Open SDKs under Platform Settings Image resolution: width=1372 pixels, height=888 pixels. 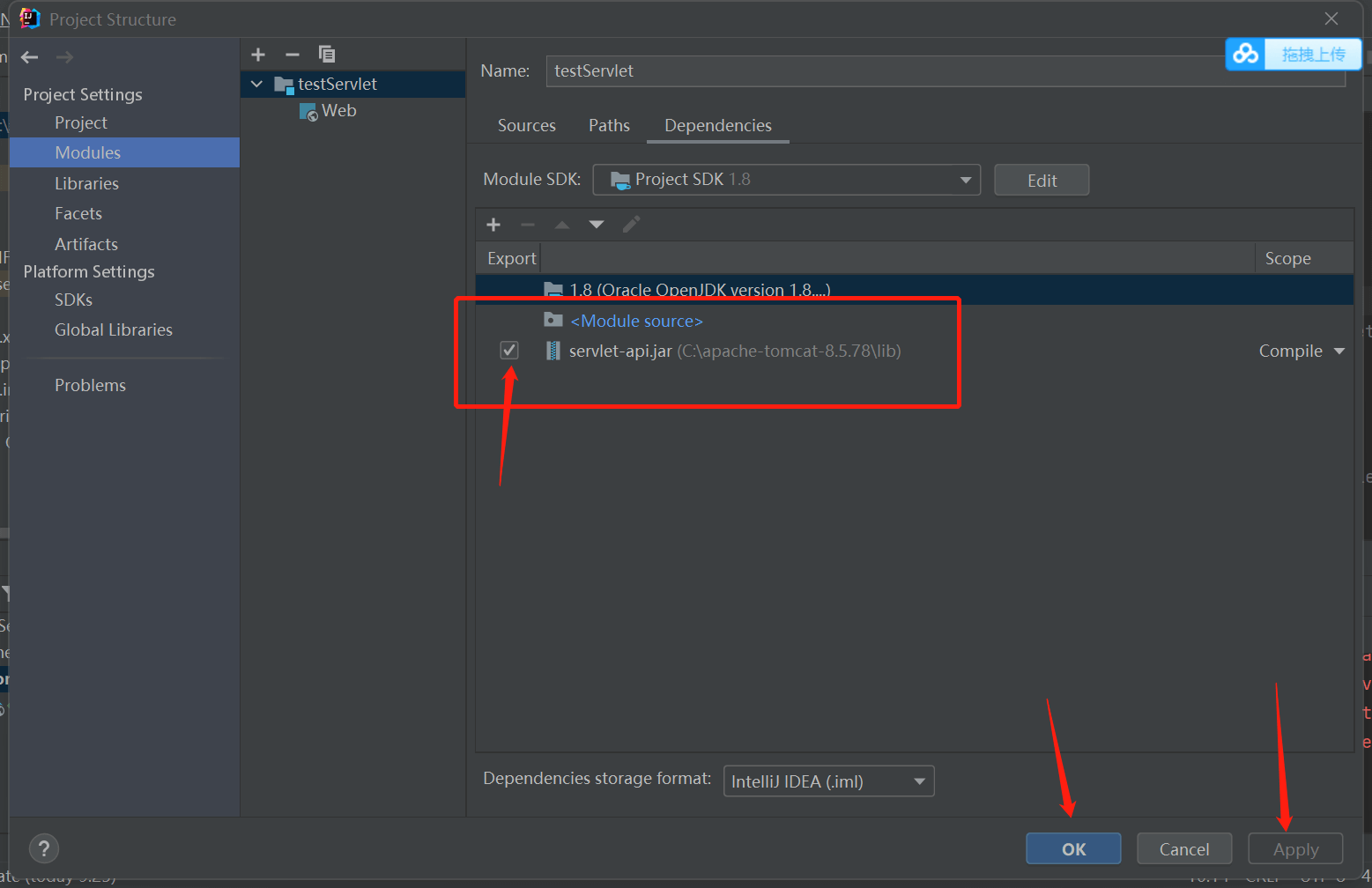[73, 300]
